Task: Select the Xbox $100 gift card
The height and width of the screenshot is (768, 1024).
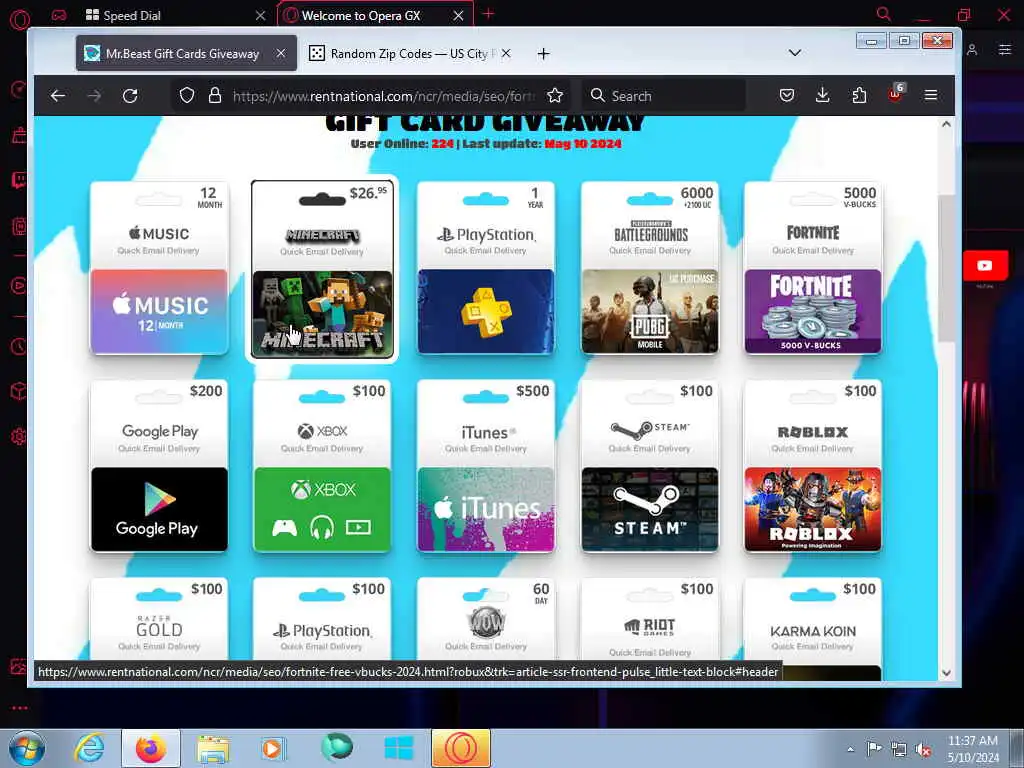Action: [x=323, y=466]
